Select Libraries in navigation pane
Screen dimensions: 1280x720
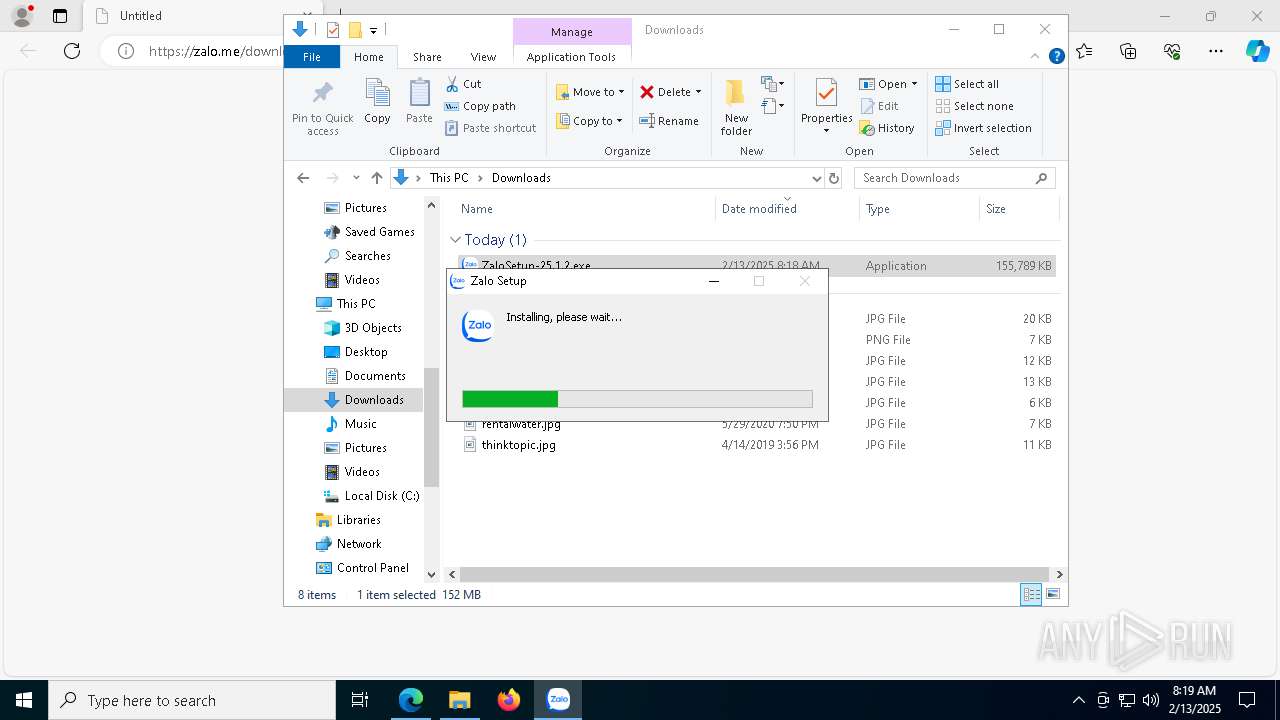[348, 520]
